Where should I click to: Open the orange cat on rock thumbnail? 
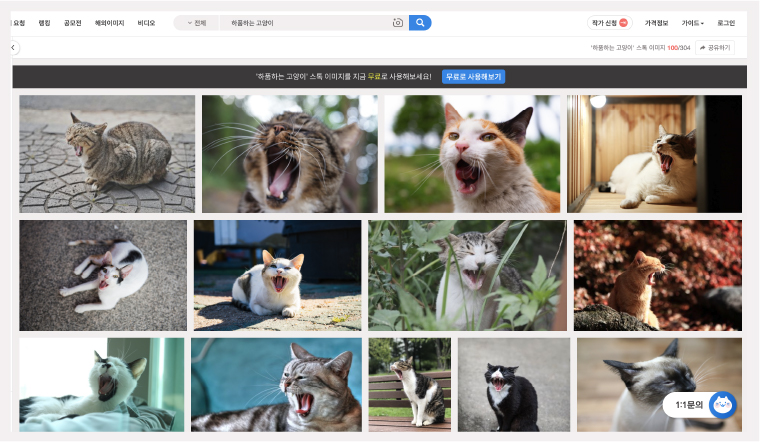(x=657, y=275)
